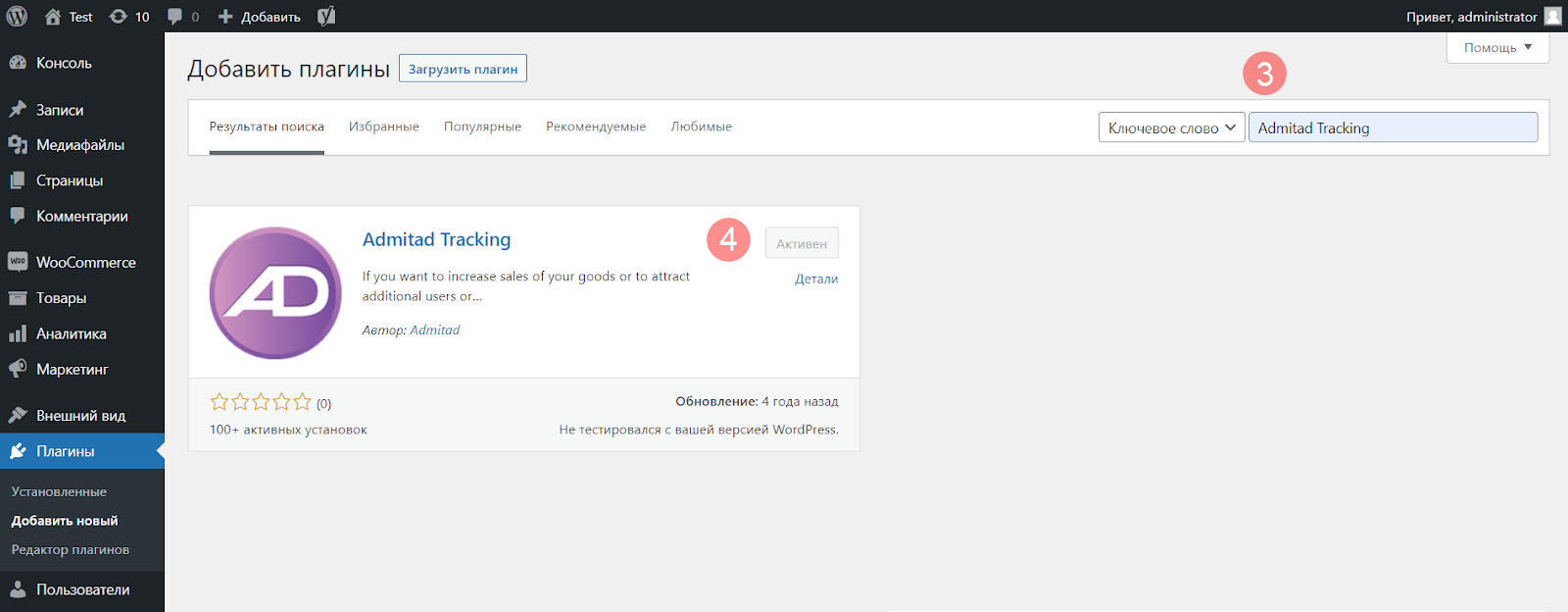Click the administrator avatar icon
The image size is (1568, 612).
[x=1552, y=17]
